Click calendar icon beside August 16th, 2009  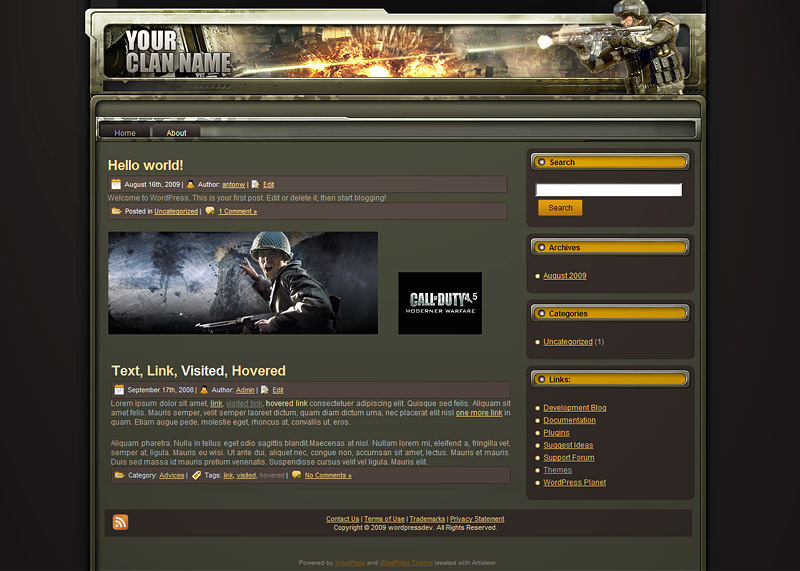116,184
